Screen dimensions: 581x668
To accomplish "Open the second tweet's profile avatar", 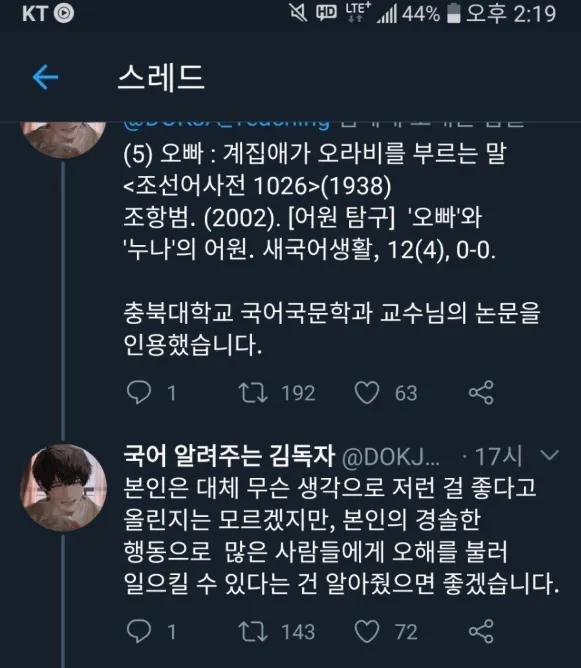I will (63, 487).
